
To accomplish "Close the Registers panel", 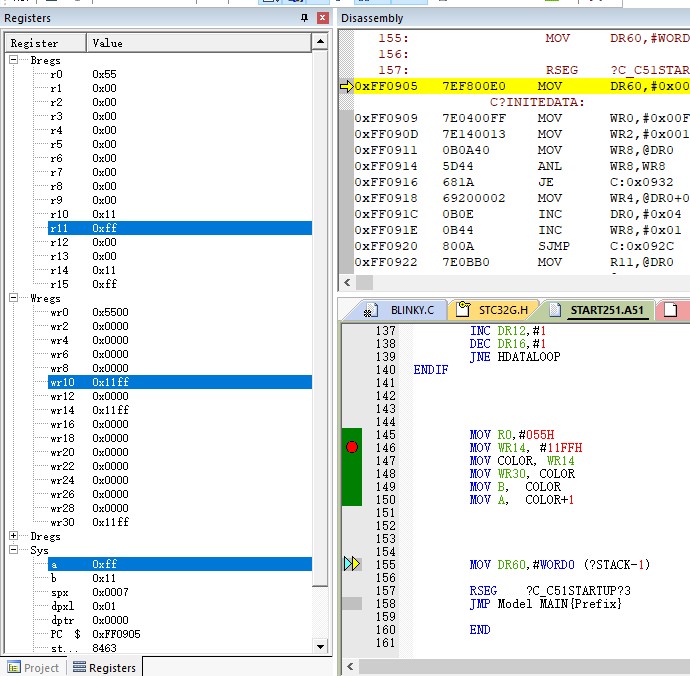I will (323, 18).
